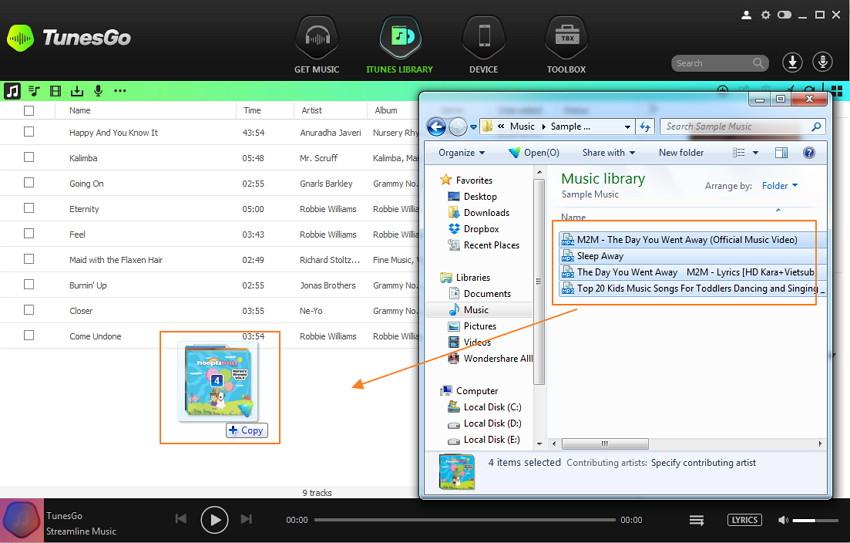Sort tracks by Time column header

click(252, 111)
